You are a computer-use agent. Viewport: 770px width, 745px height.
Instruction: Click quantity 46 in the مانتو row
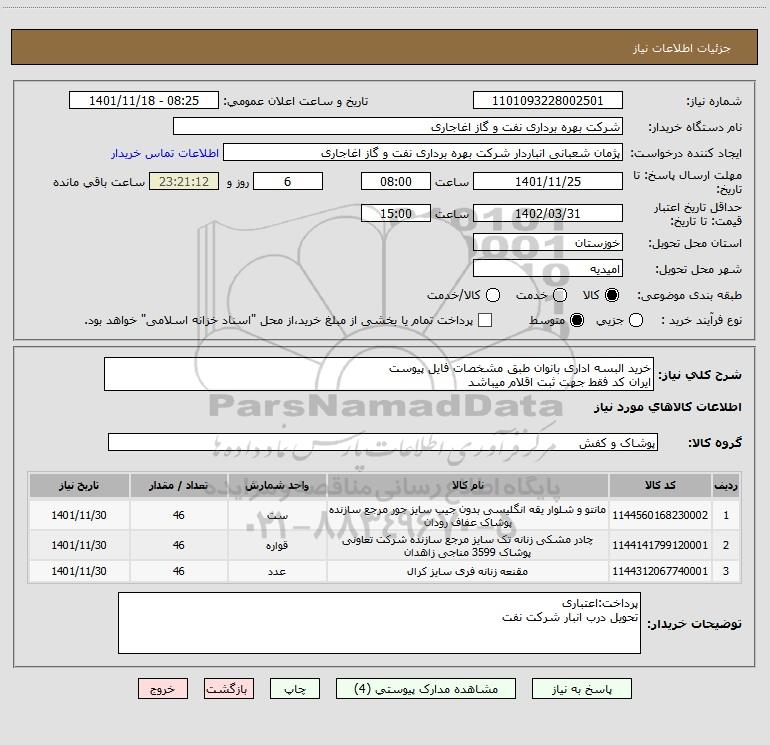tap(178, 515)
